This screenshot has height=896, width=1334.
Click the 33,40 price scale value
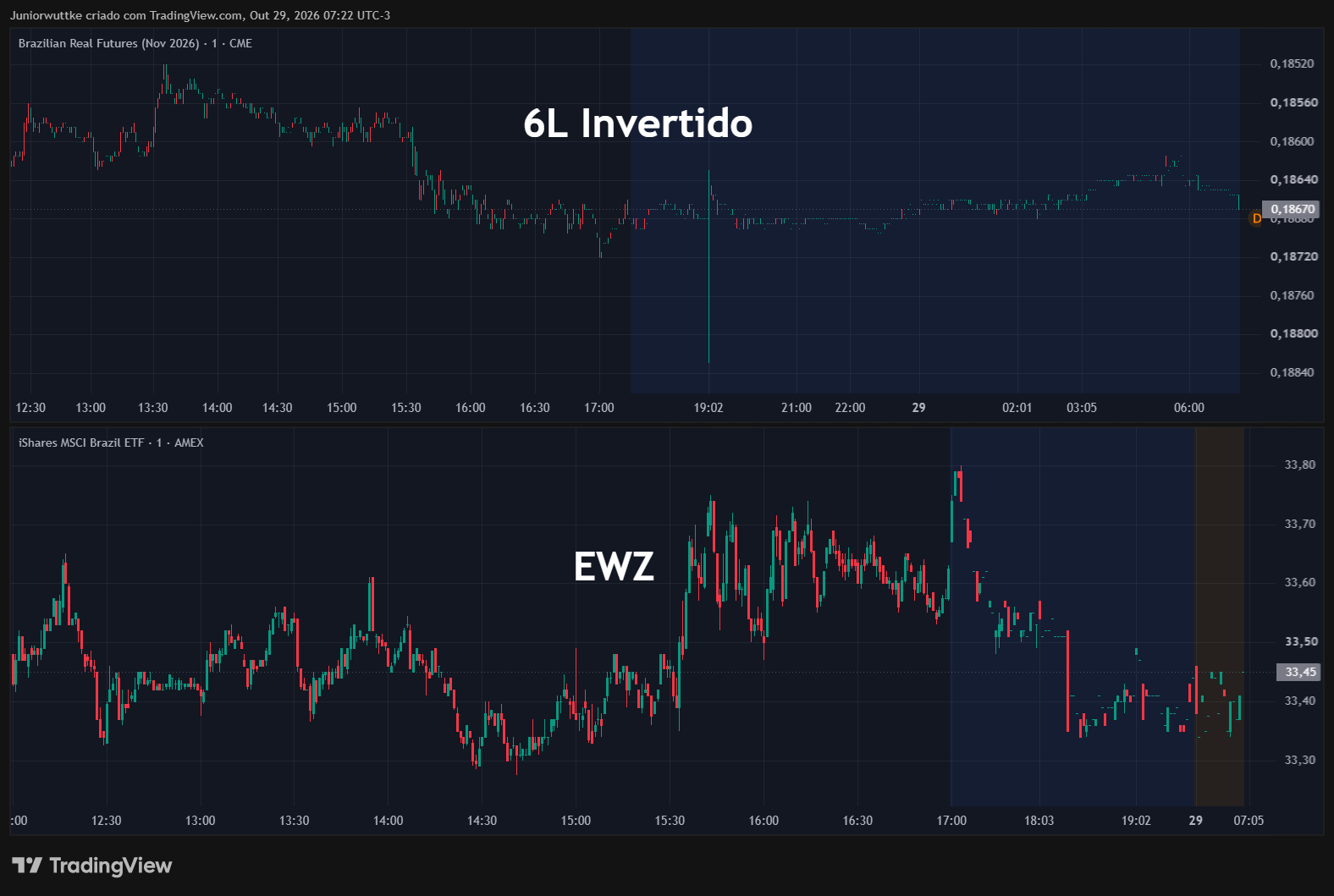point(1300,701)
